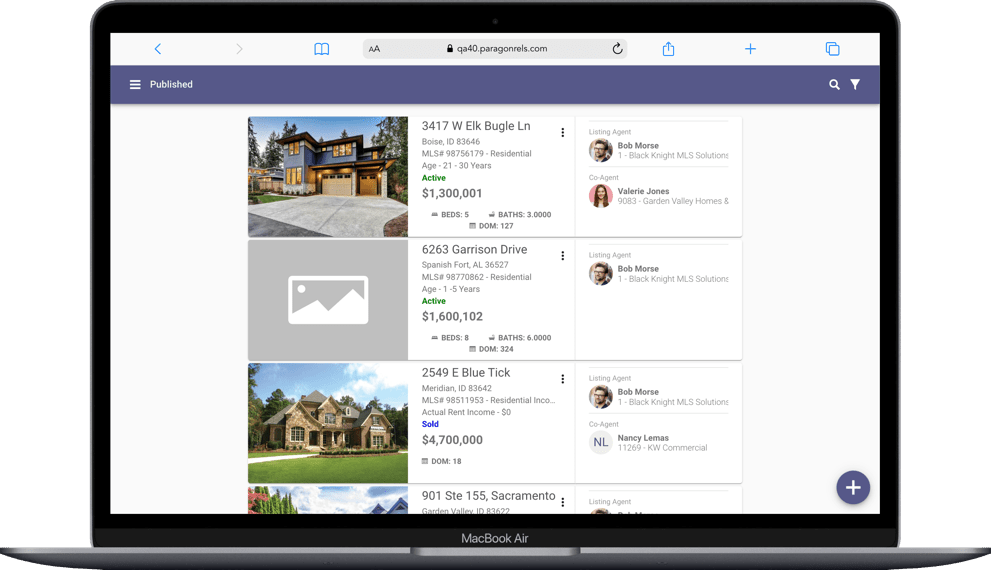Click Bob Morse avatar on Garrison Drive listing
991x570 pixels.
(x=600, y=274)
